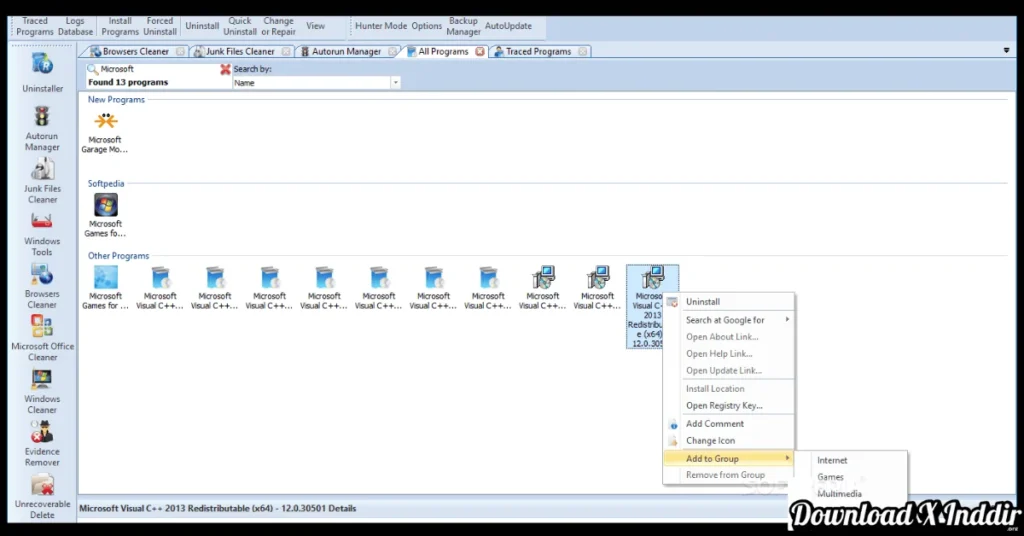Viewport: 1024px width, 536px height.
Task: Open Traced Programs toolbar button
Action: pyautogui.click(x=35, y=26)
